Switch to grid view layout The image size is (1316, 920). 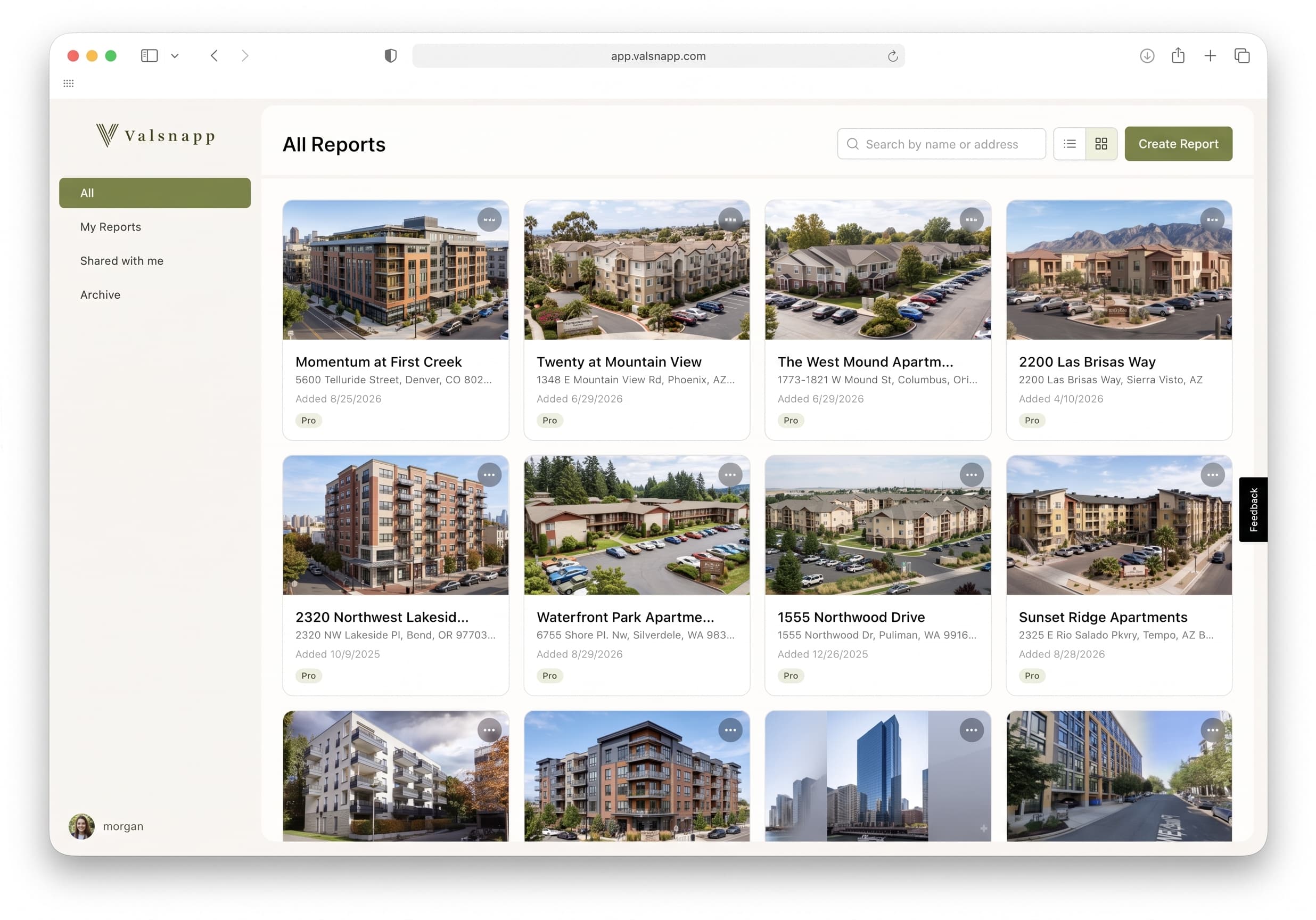[x=1101, y=144]
